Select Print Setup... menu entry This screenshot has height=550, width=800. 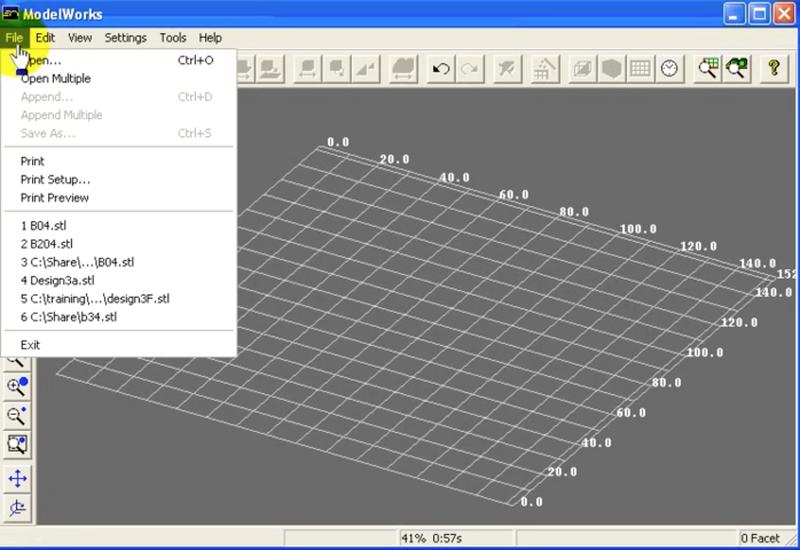[x=55, y=180]
